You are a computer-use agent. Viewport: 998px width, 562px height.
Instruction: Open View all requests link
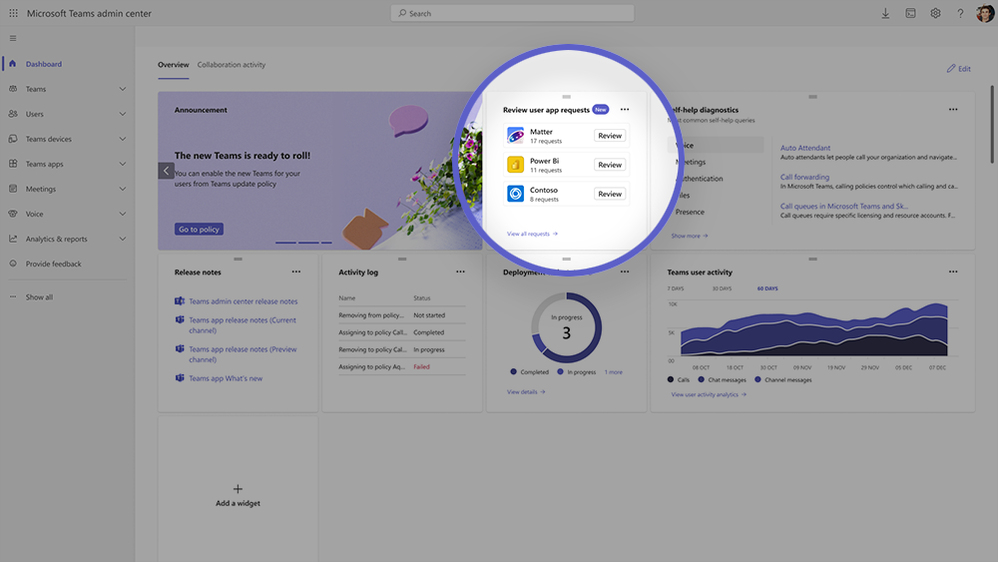point(532,234)
